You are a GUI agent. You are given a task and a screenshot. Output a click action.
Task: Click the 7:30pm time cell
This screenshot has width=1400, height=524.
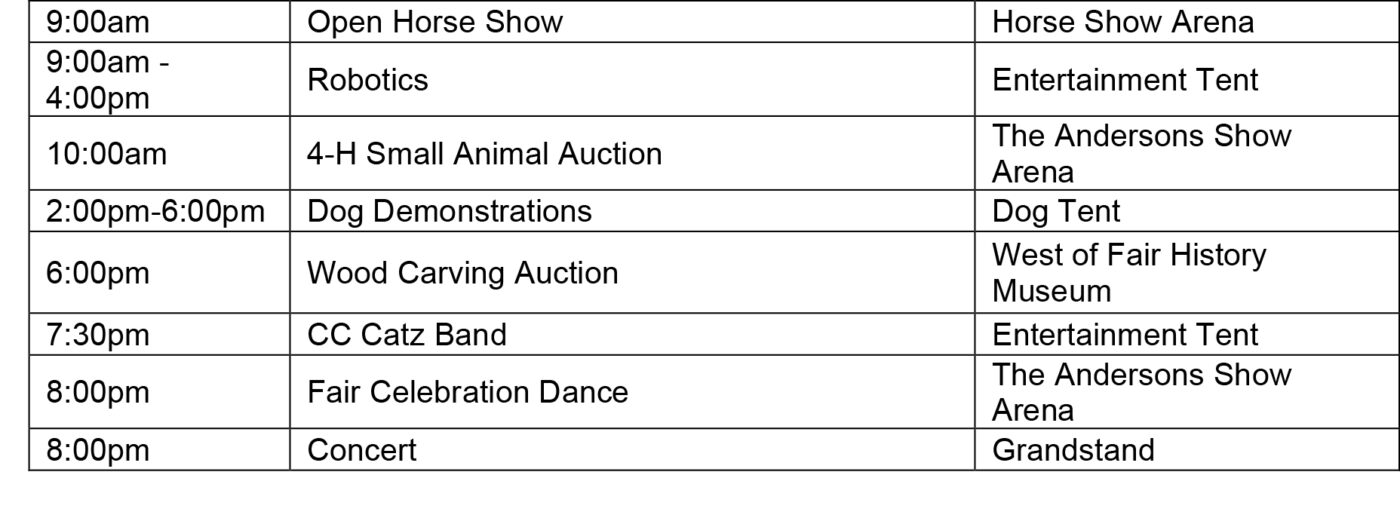tap(97, 334)
